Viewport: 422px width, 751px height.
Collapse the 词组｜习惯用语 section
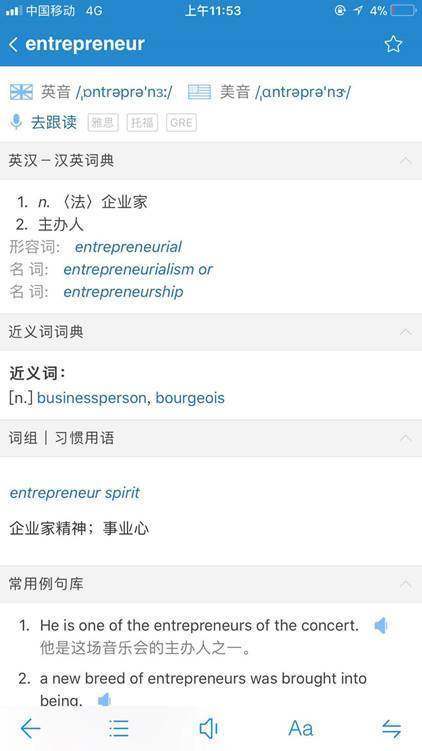click(x=406, y=438)
